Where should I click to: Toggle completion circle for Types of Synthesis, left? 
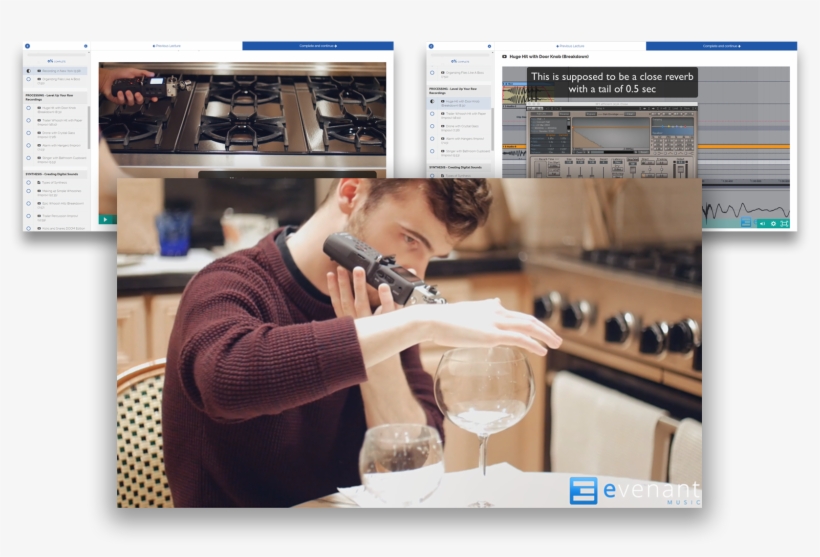click(x=29, y=183)
